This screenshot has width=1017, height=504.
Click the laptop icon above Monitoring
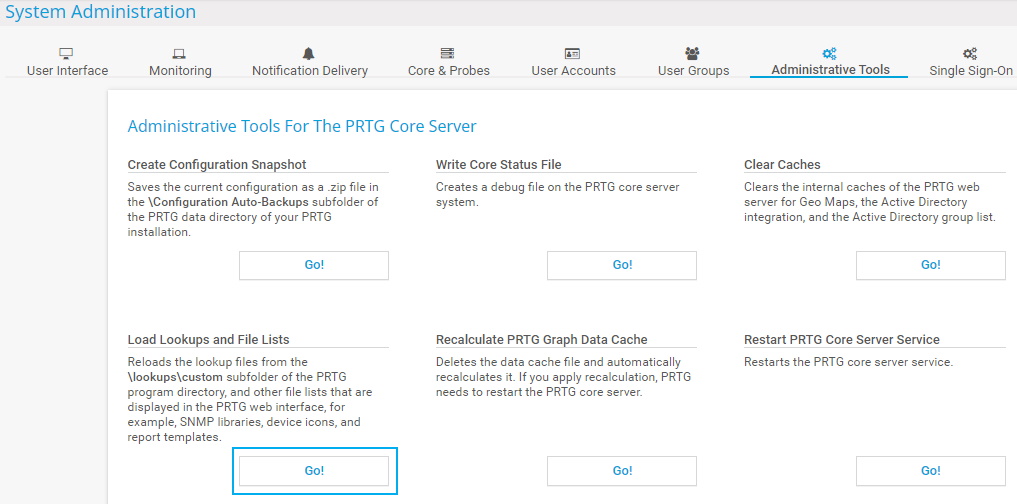[x=180, y=53]
